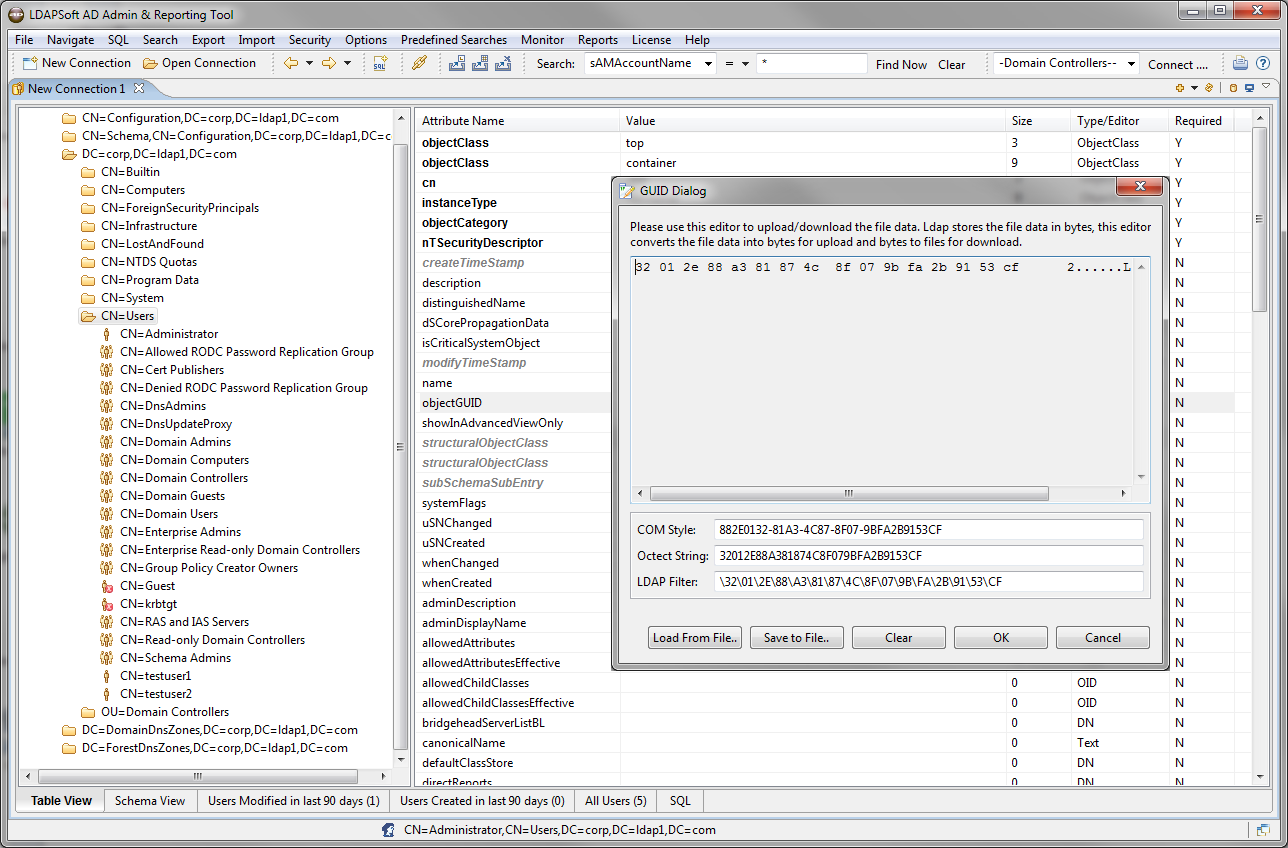Open the sAMAccountName search attribute dropdown
The height and width of the screenshot is (848, 1288).
pyautogui.click(x=709, y=64)
